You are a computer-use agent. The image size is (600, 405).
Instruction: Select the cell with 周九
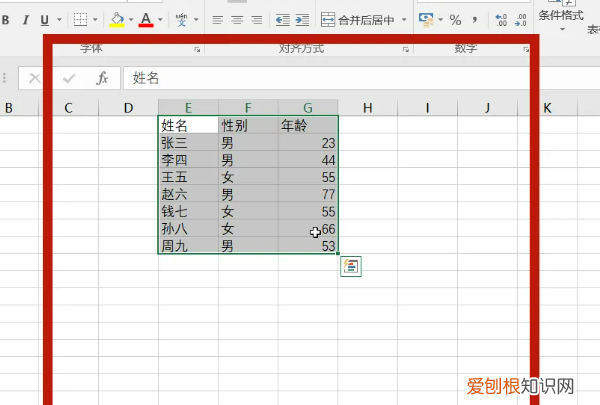(188, 245)
